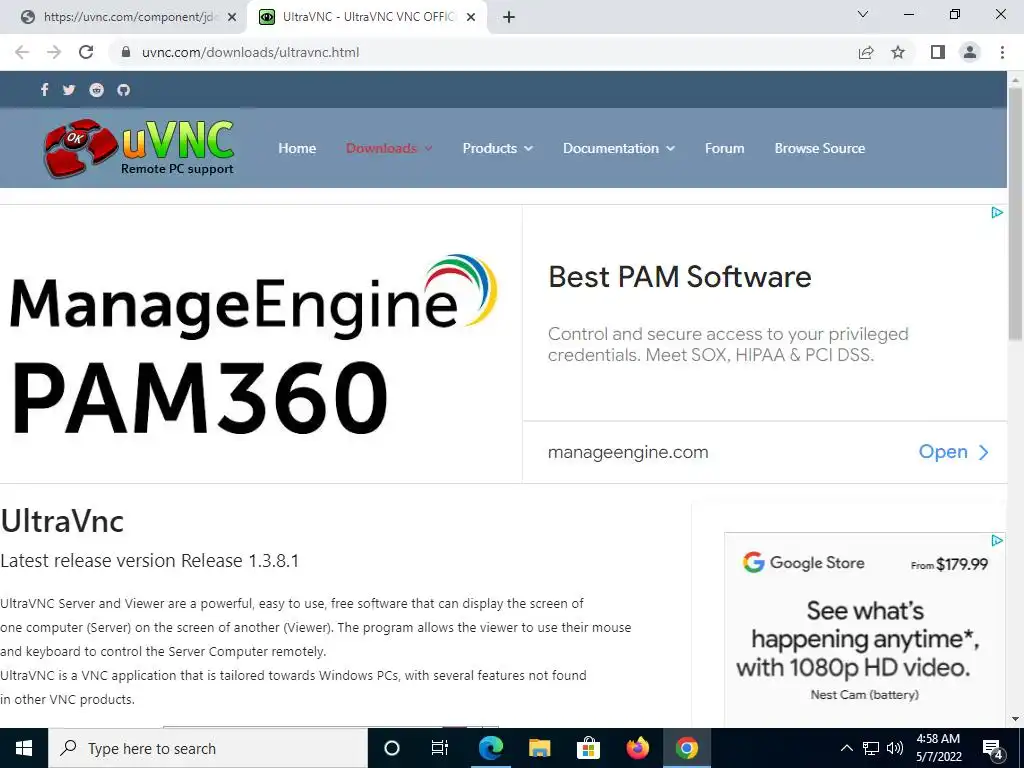This screenshot has width=1024, height=768.
Task: Expand the Products menu
Action: [x=498, y=148]
